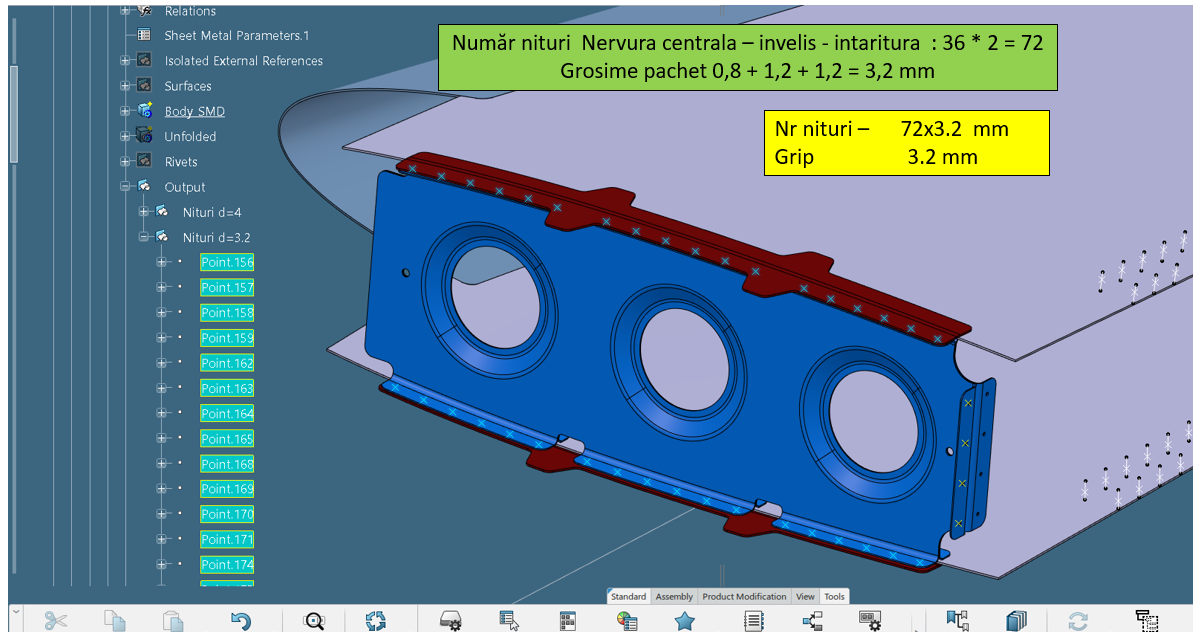Expand the Rivets tree node
1193x632 pixels.
click(126, 162)
